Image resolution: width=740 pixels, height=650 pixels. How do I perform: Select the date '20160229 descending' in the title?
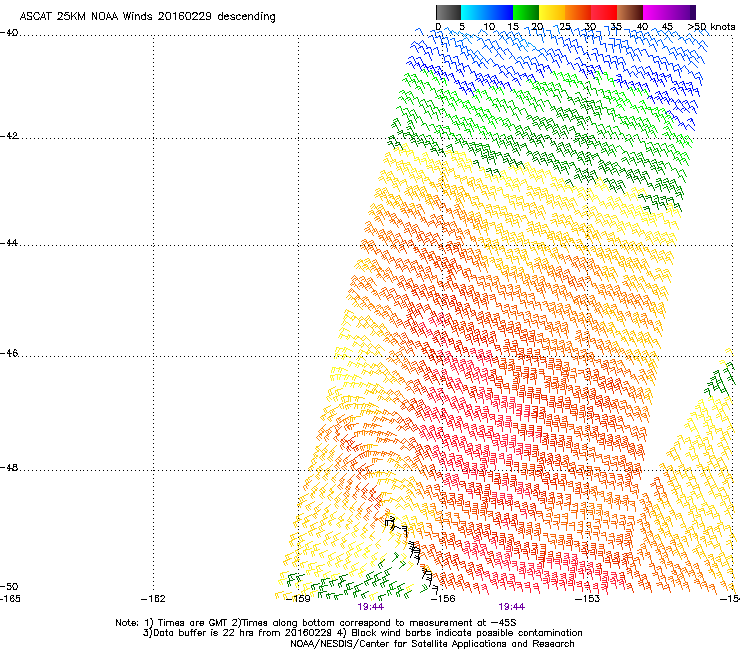coord(217,16)
